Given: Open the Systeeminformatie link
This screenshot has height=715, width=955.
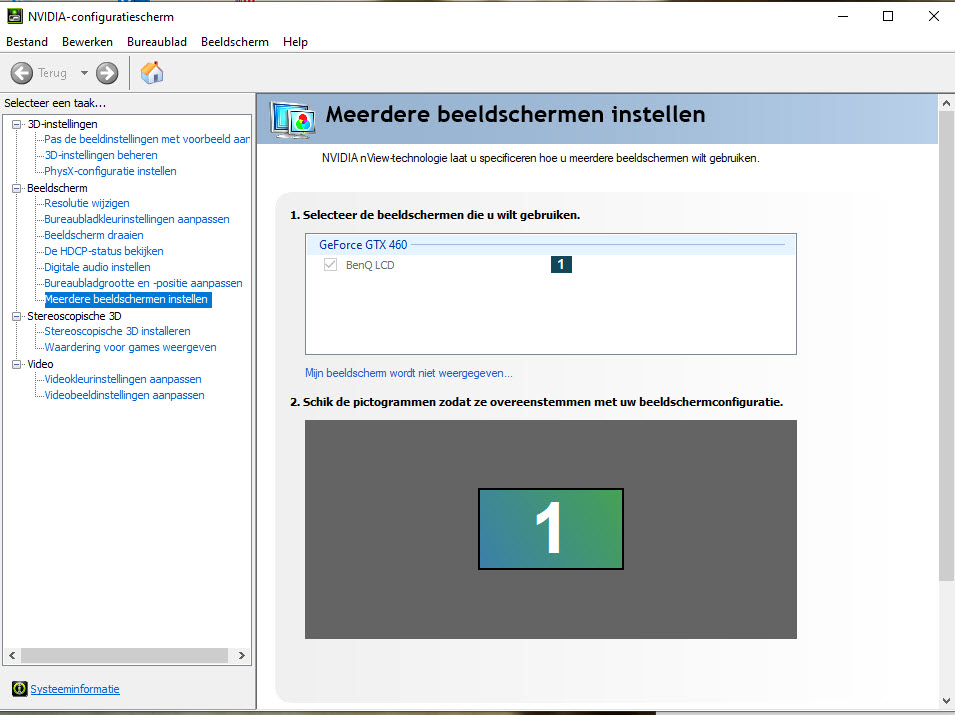Looking at the screenshot, I should 75,689.
